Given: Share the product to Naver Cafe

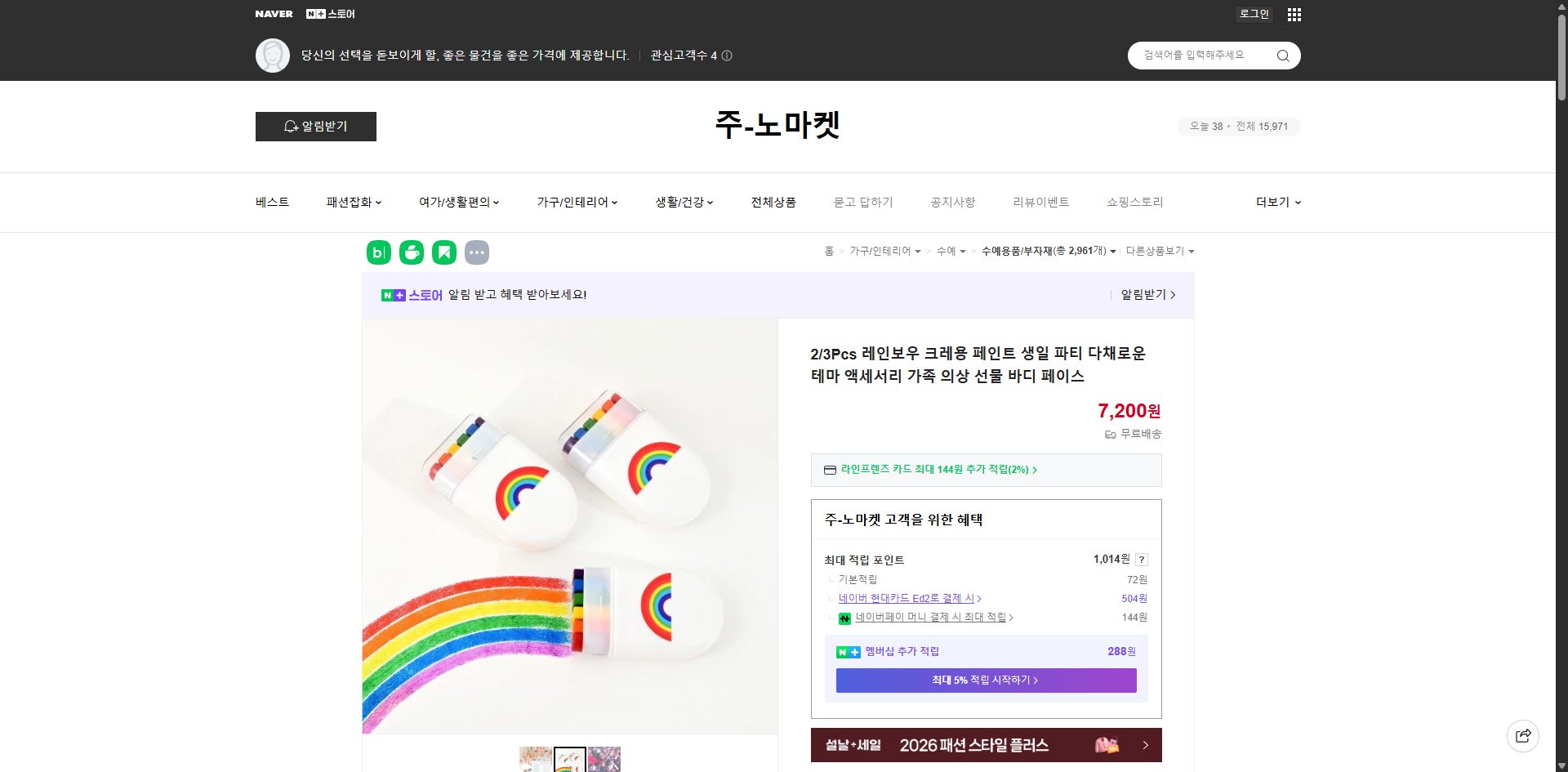Looking at the screenshot, I should coord(411,252).
